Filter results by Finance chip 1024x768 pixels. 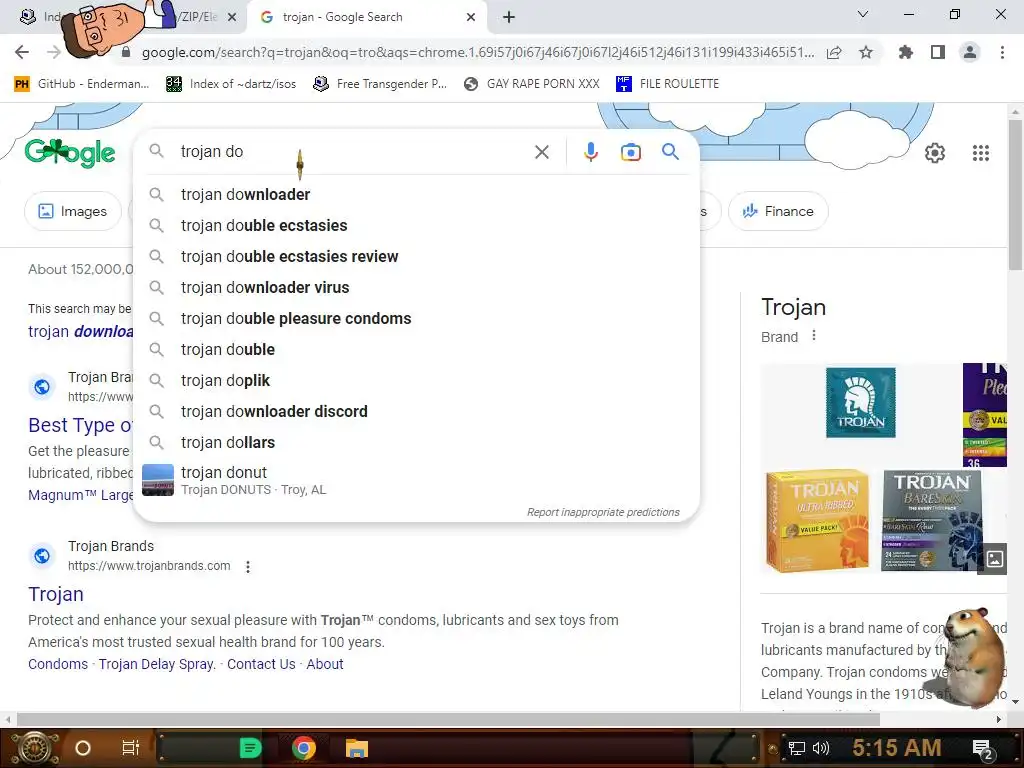click(x=778, y=212)
